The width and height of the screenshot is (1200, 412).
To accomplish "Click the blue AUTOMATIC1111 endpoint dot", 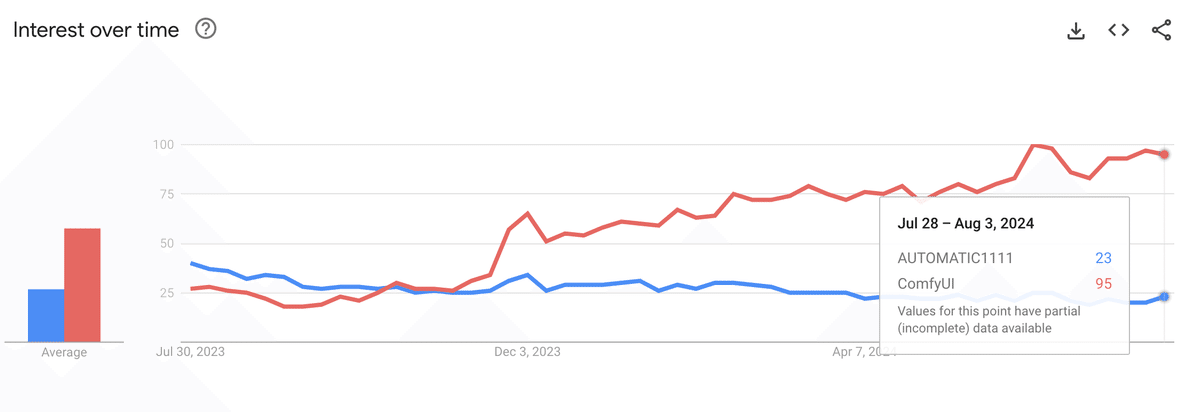I will tap(1165, 297).
